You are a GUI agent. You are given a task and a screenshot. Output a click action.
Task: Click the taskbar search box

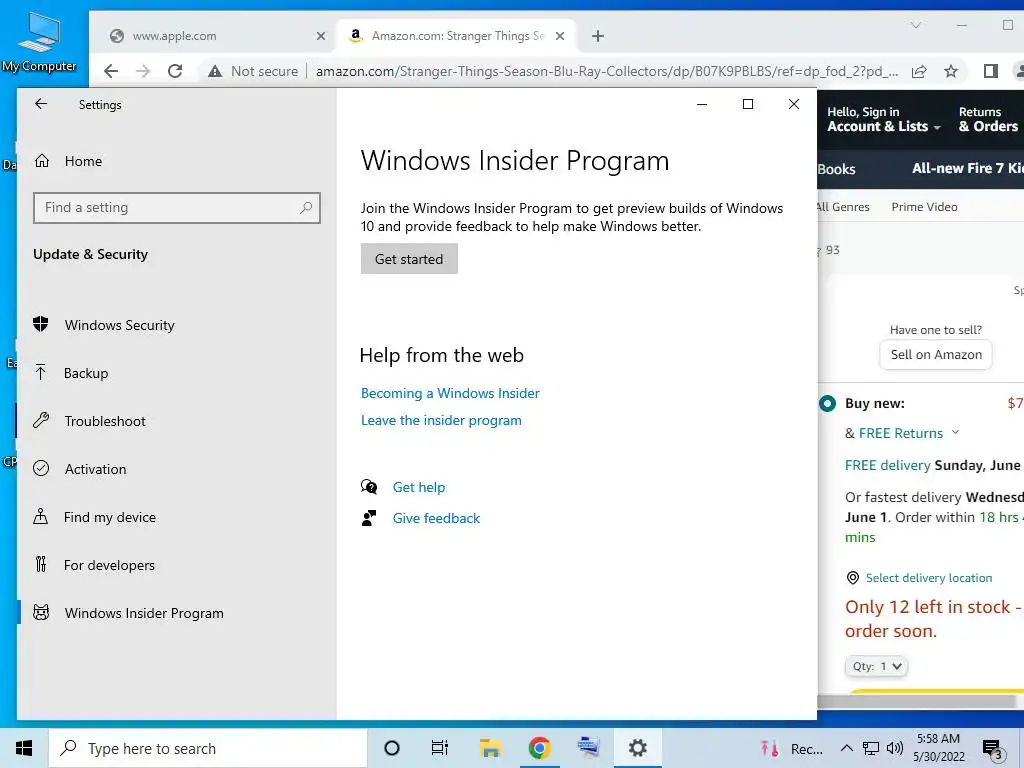point(208,748)
